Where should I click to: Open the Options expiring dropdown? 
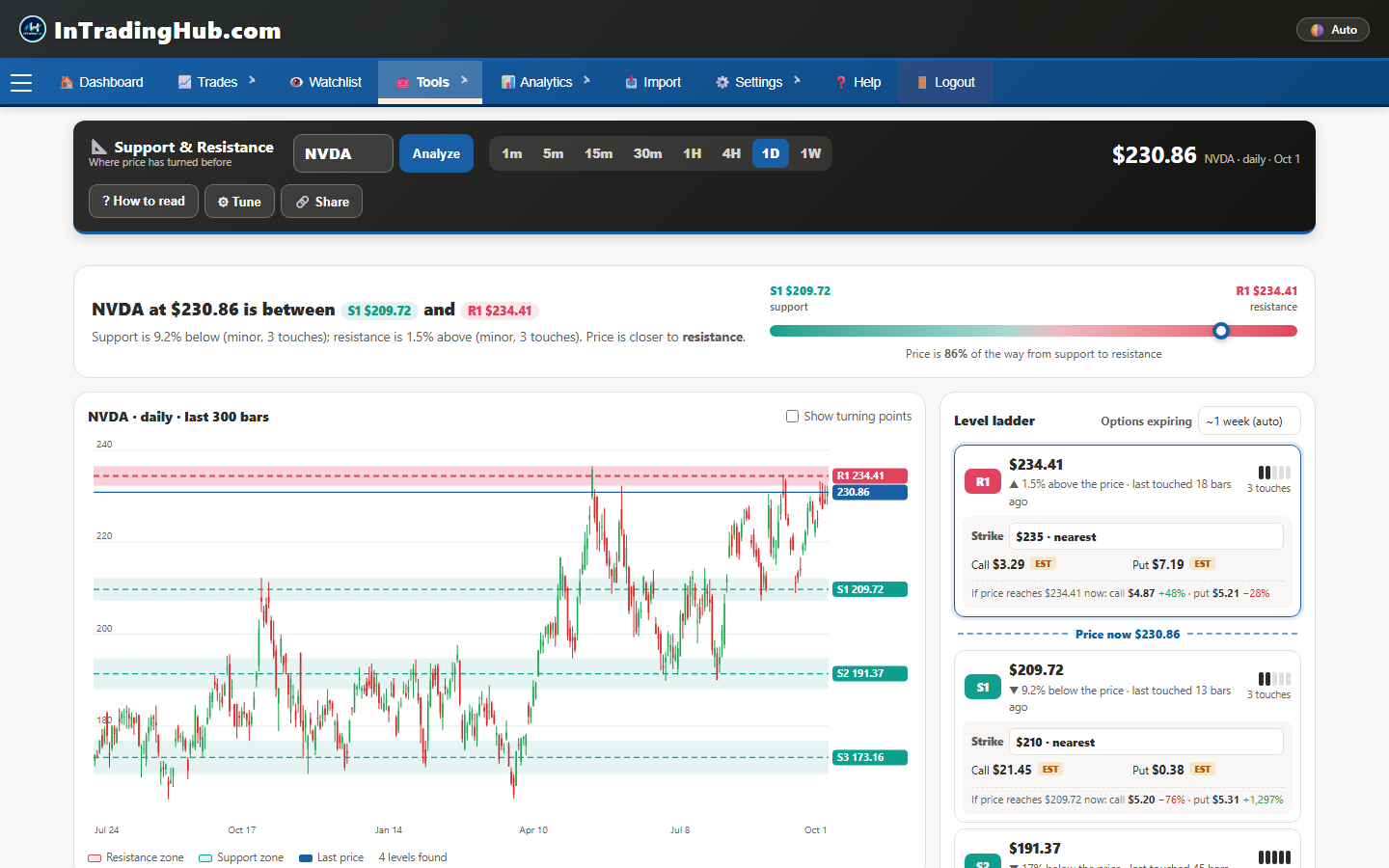pos(1249,421)
